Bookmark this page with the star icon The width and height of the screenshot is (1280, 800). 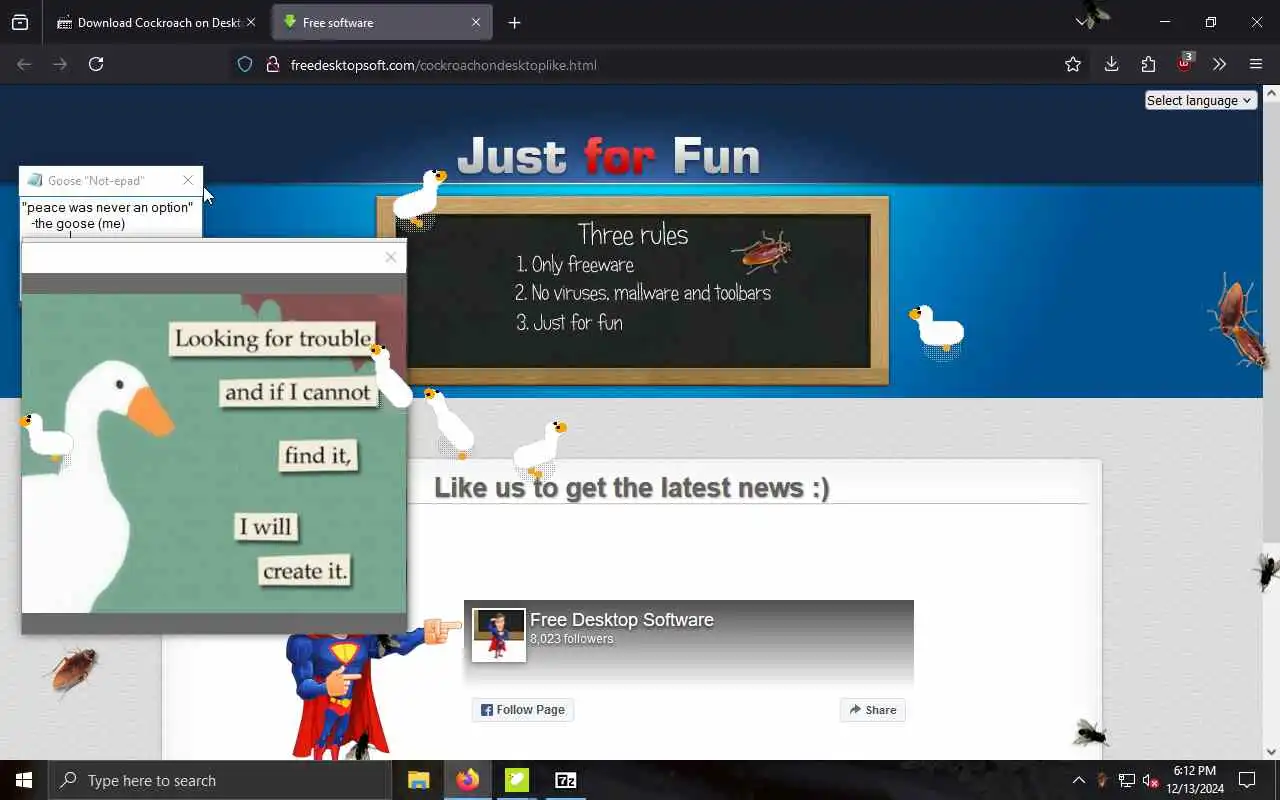1073,64
